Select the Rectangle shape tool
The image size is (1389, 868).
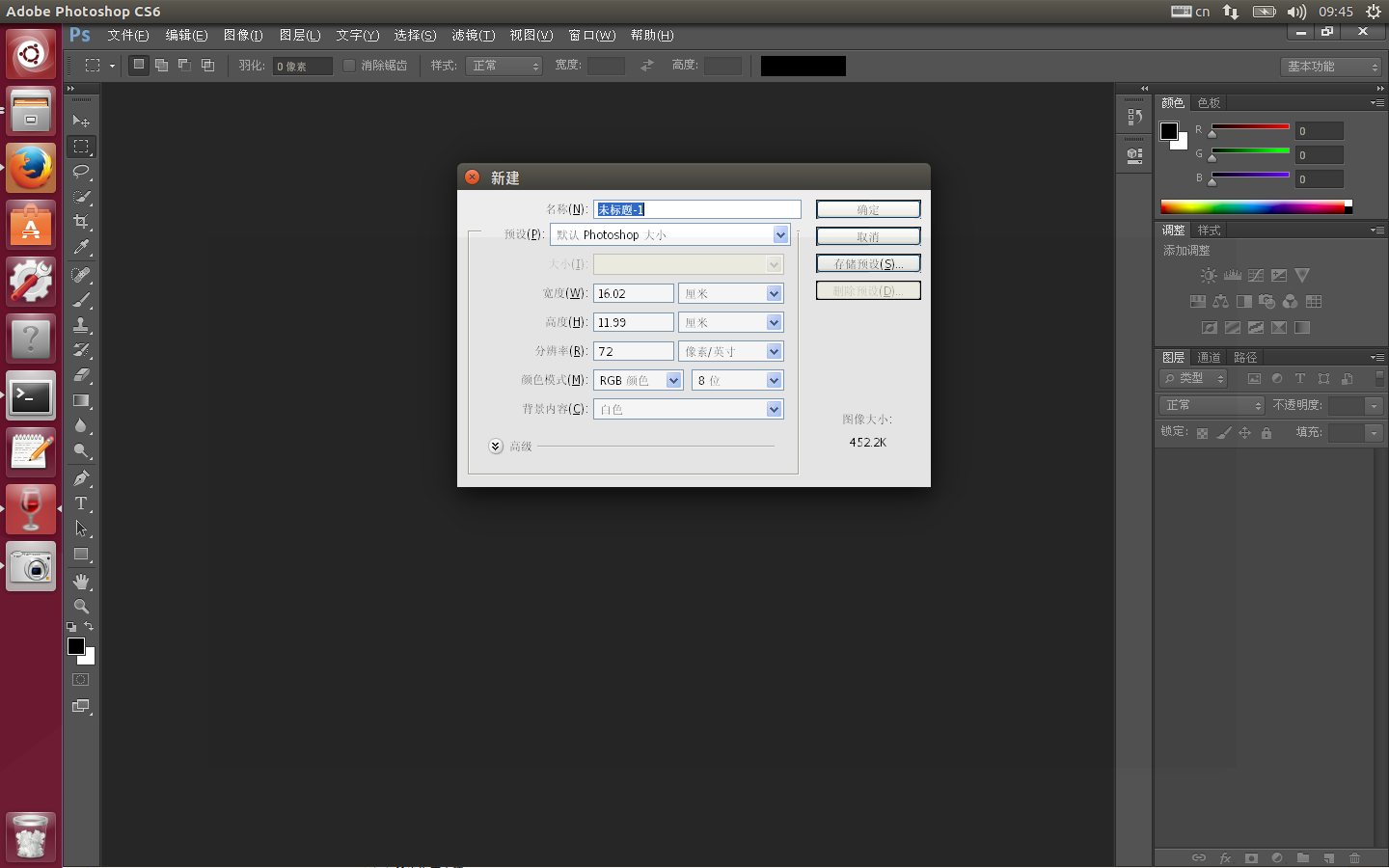tap(81, 555)
